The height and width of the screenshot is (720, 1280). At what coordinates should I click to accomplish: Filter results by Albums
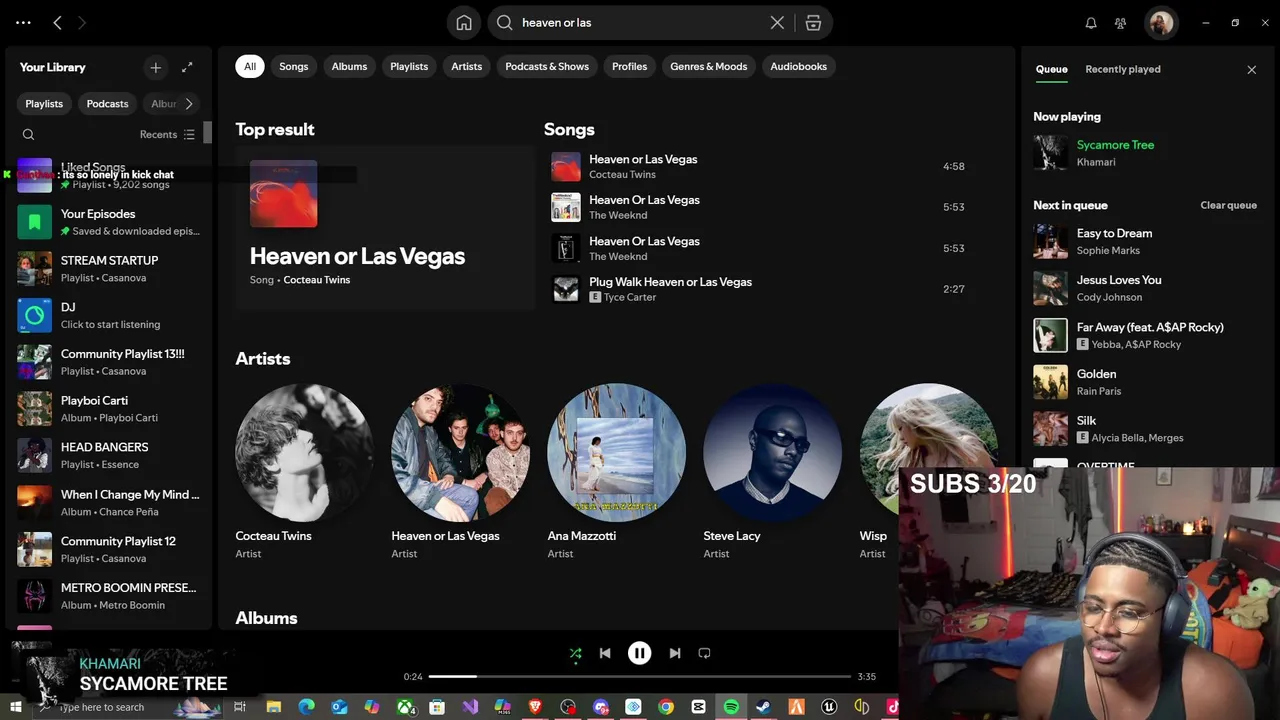tap(349, 66)
